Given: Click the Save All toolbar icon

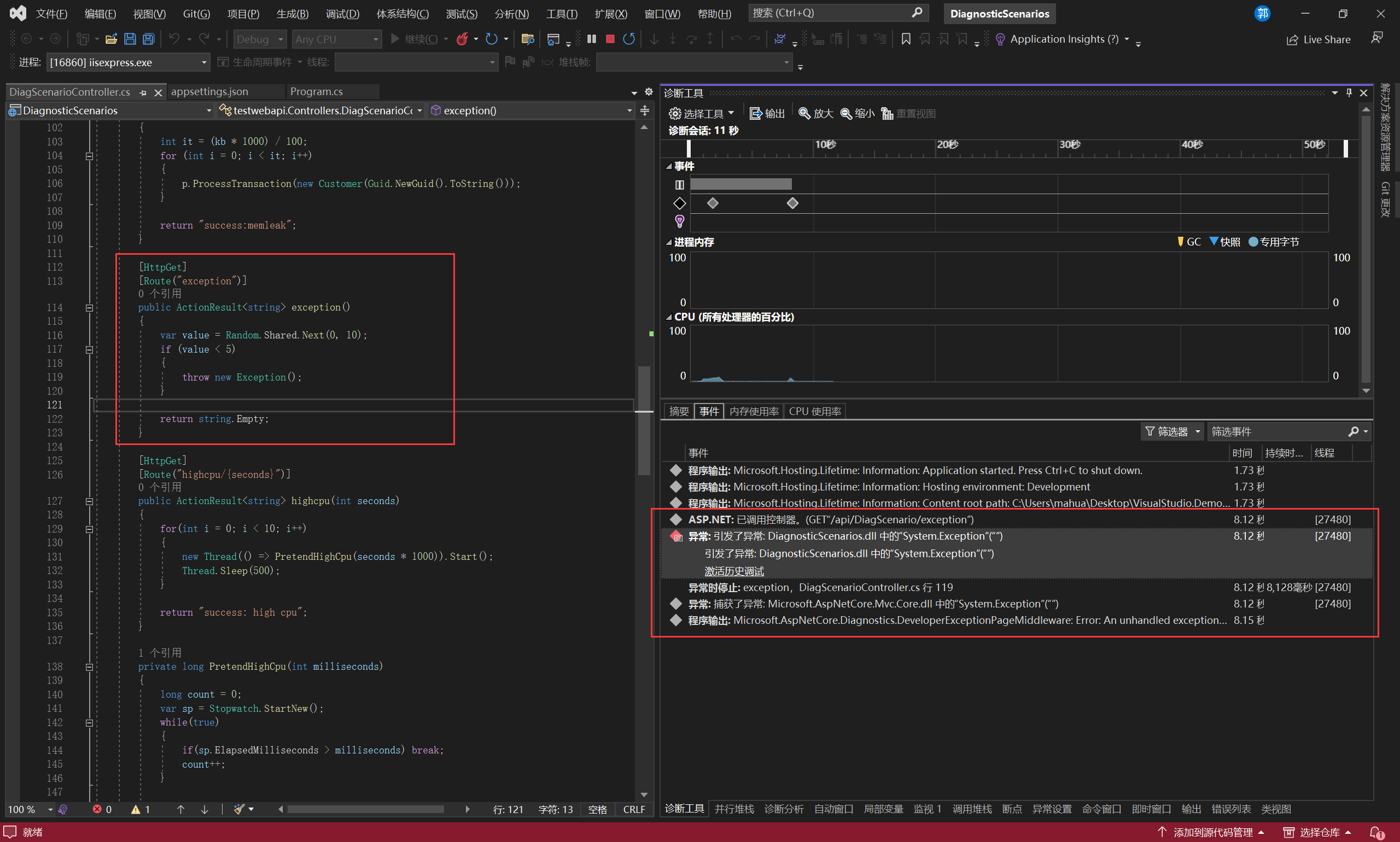Looking at the screenshot, I should point(149,39).
